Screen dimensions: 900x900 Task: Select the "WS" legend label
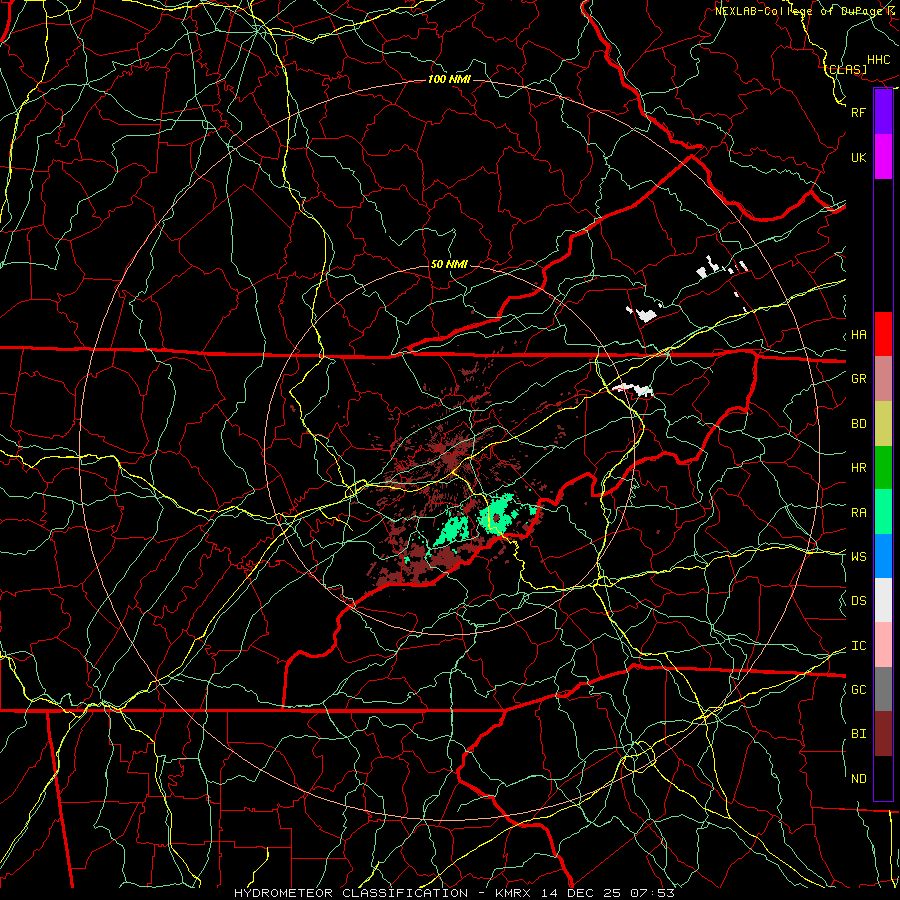858,557
